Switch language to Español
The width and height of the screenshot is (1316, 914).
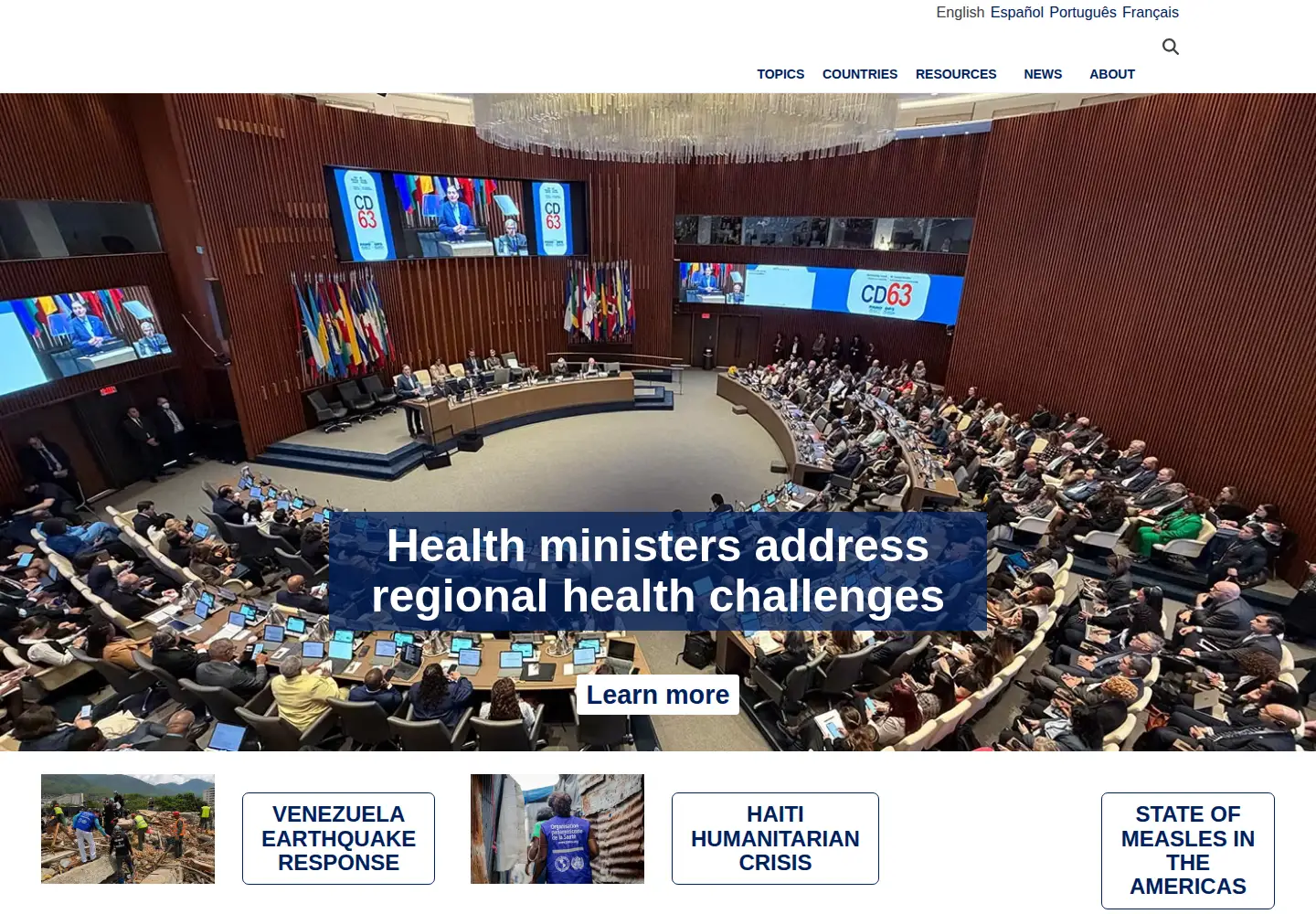(x=1016, y=12)
